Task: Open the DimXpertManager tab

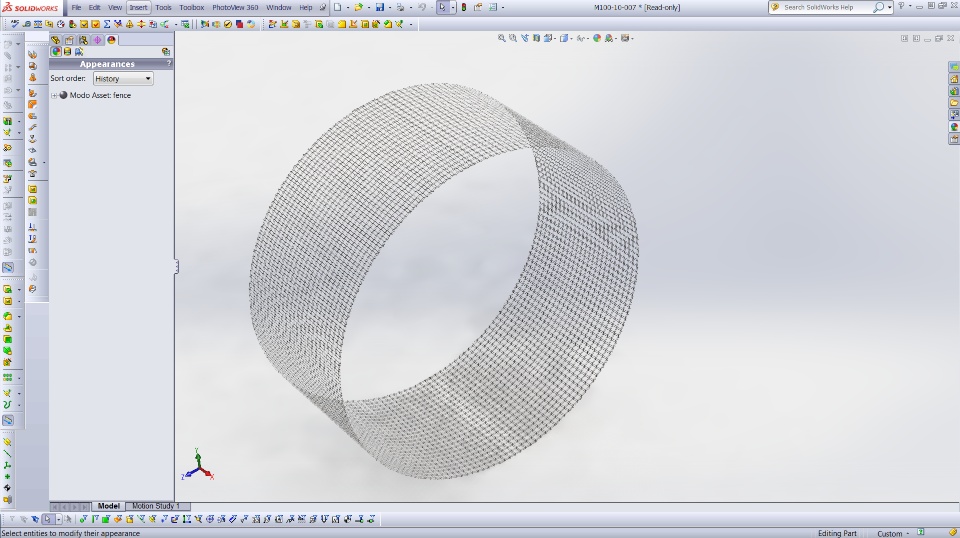Action: (97, 40)
